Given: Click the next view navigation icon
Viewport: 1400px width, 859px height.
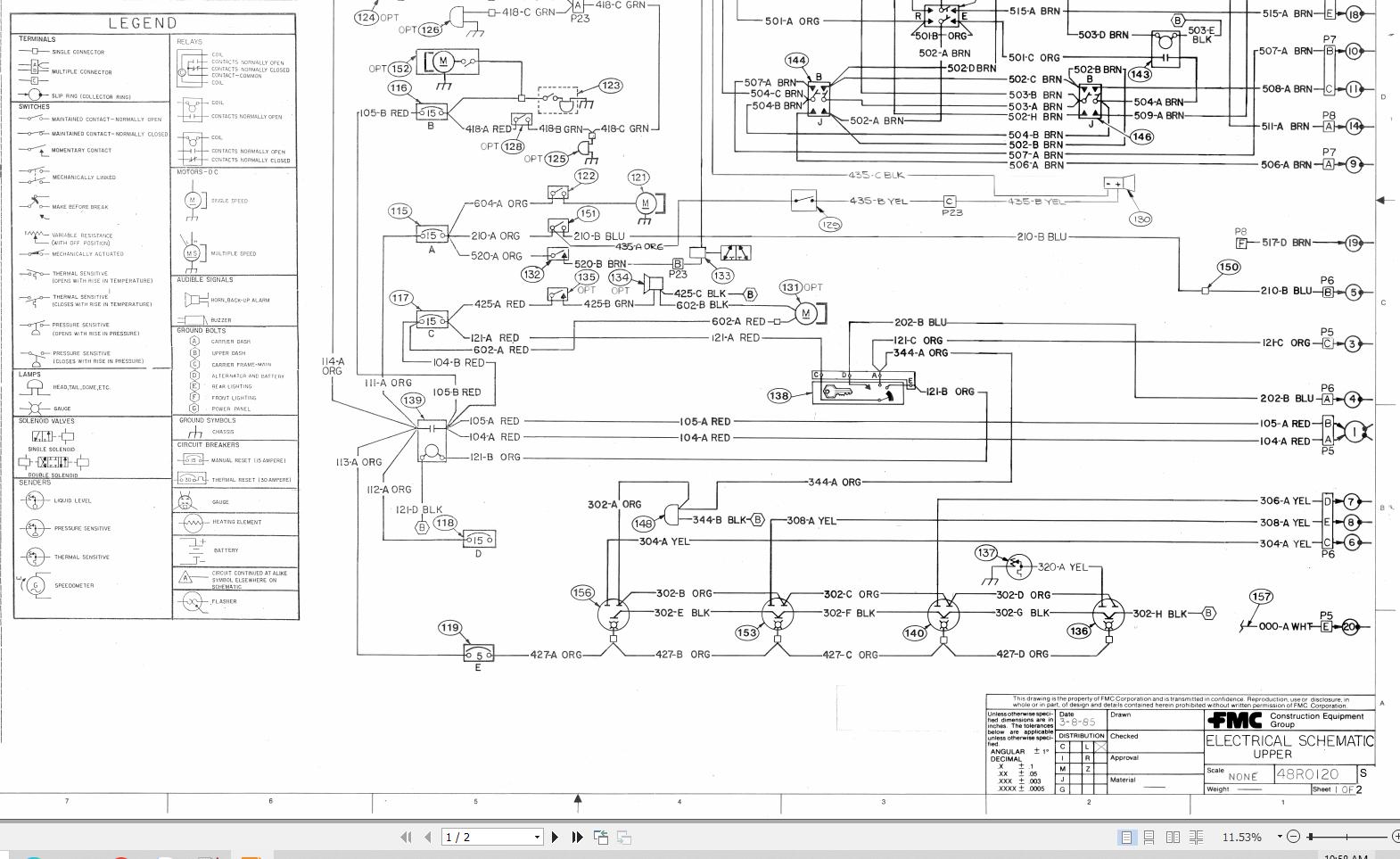Looking at the screenshot, I should click(624, 837).
